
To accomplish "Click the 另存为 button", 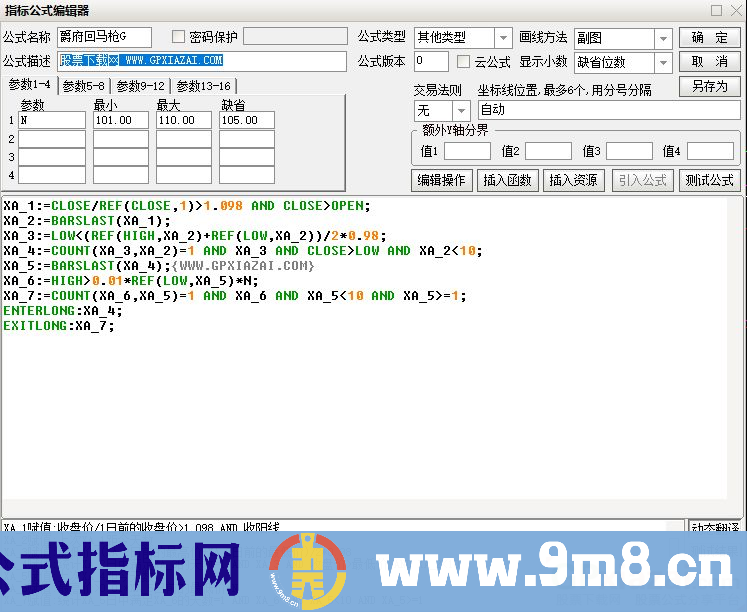I will tap(709, 87).
